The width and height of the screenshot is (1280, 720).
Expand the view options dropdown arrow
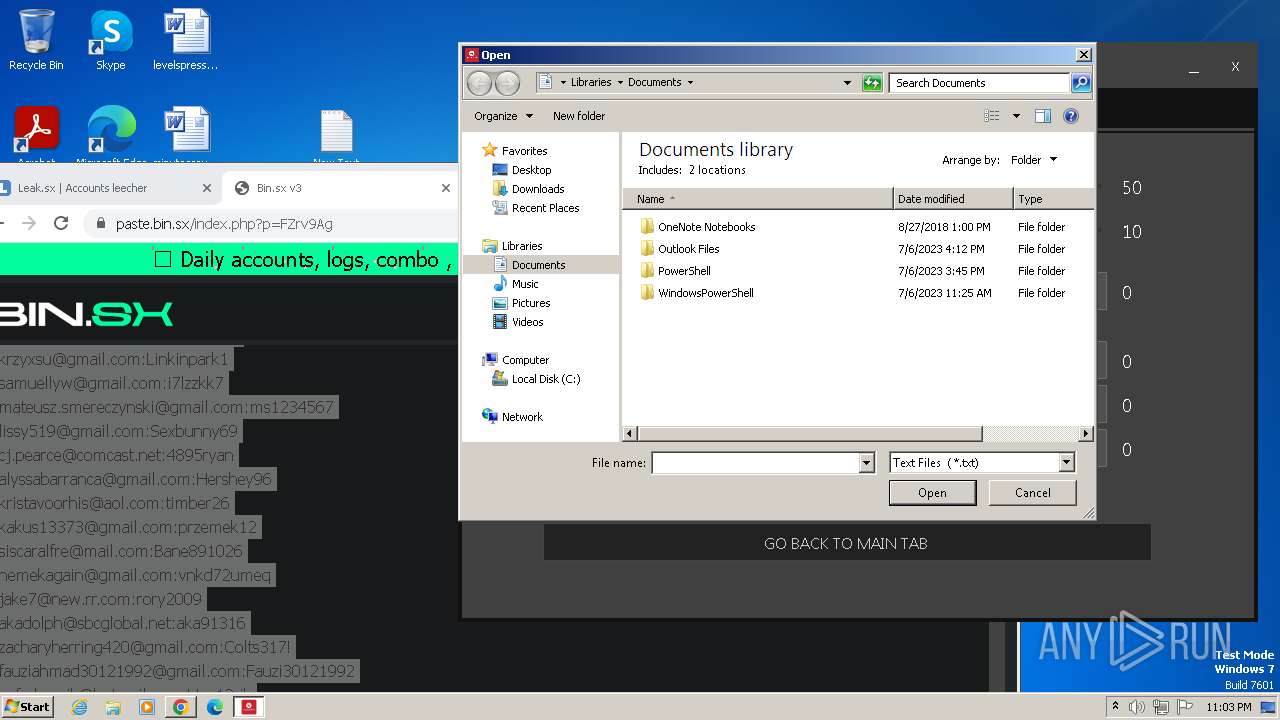click(1016, 116)
